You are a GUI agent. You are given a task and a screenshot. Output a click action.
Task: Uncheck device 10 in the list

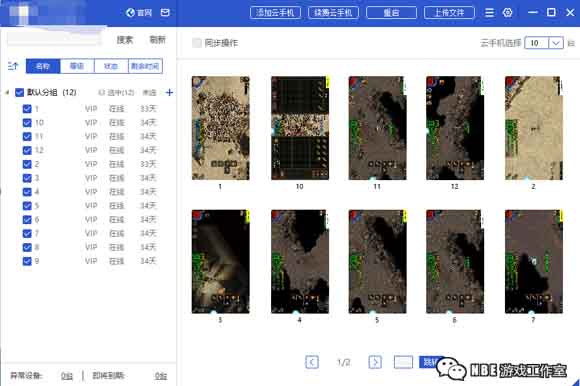pyautogui.click(x=27, y=123)
